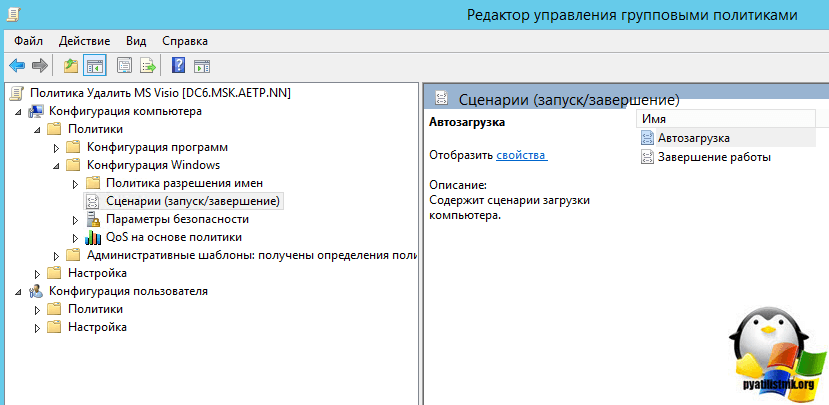Click the Properties toolbar icon

pyautogui.click(x=125, y=66)
